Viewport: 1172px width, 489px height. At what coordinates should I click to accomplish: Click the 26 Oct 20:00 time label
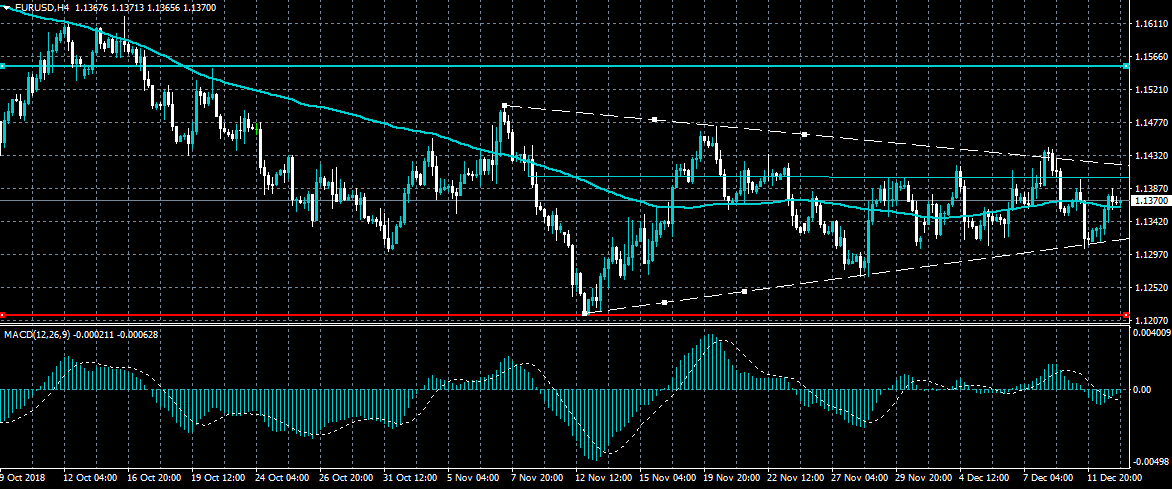346,477
